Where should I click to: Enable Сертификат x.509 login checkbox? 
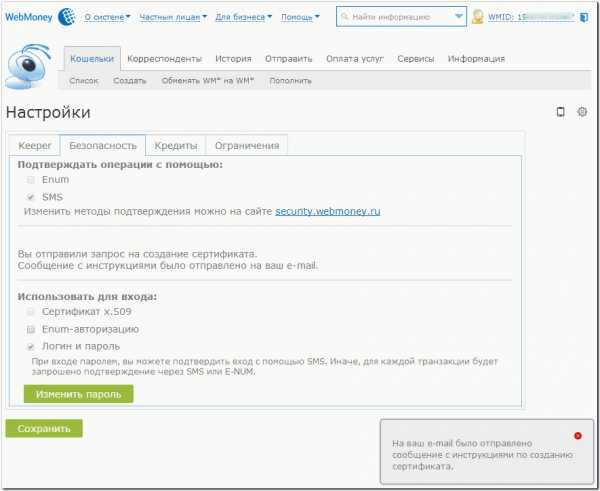point(31,312)
